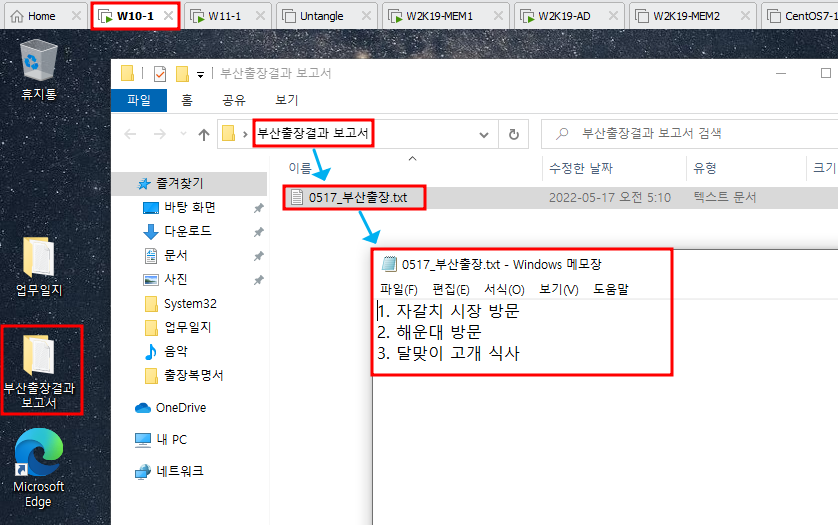Open the 부산출장결과 보고서 desktop folder
838x525 pixels.
pos(40,370)
